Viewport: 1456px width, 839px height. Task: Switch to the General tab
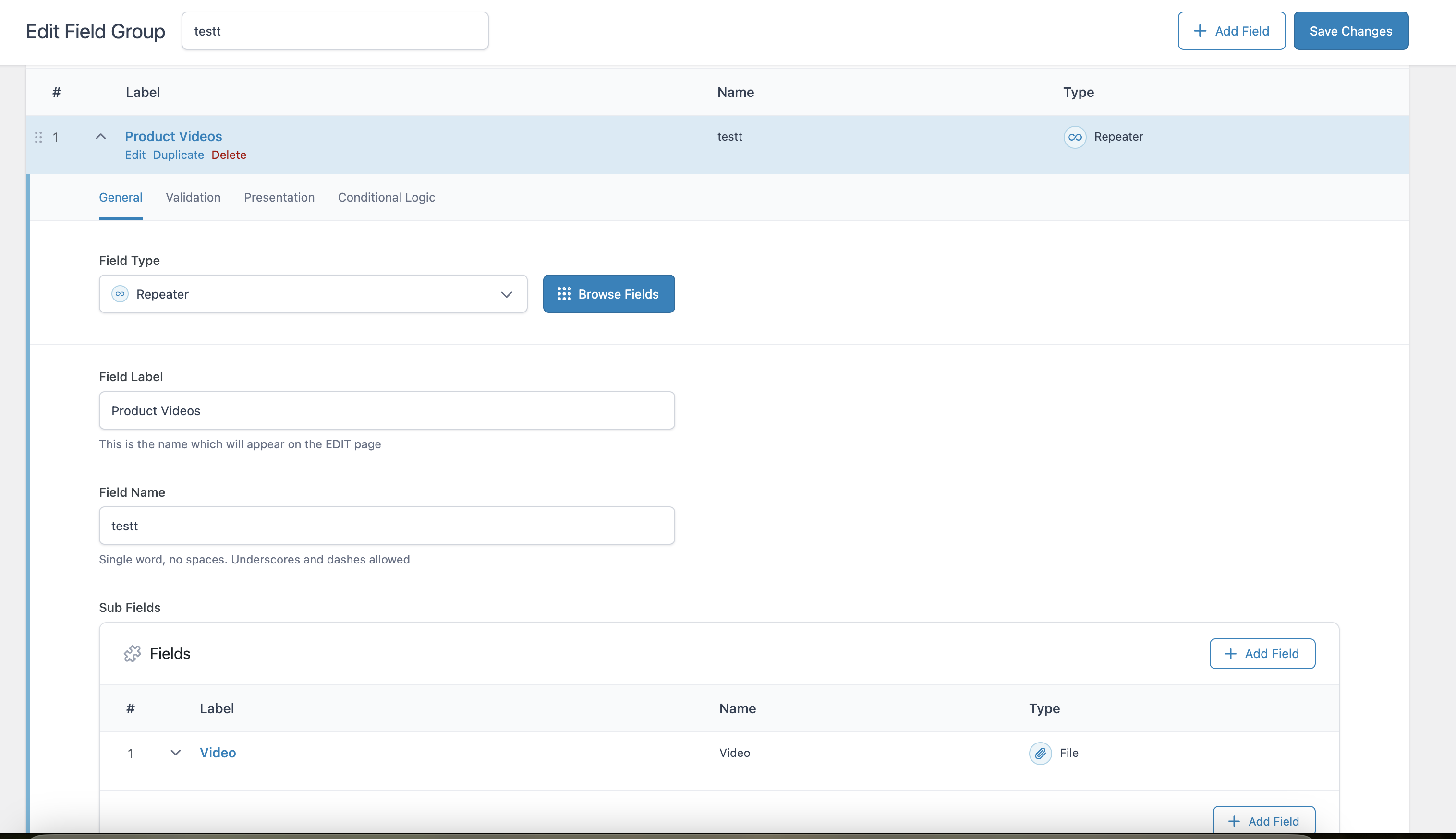pyautogui.click(x=121, y=197)
